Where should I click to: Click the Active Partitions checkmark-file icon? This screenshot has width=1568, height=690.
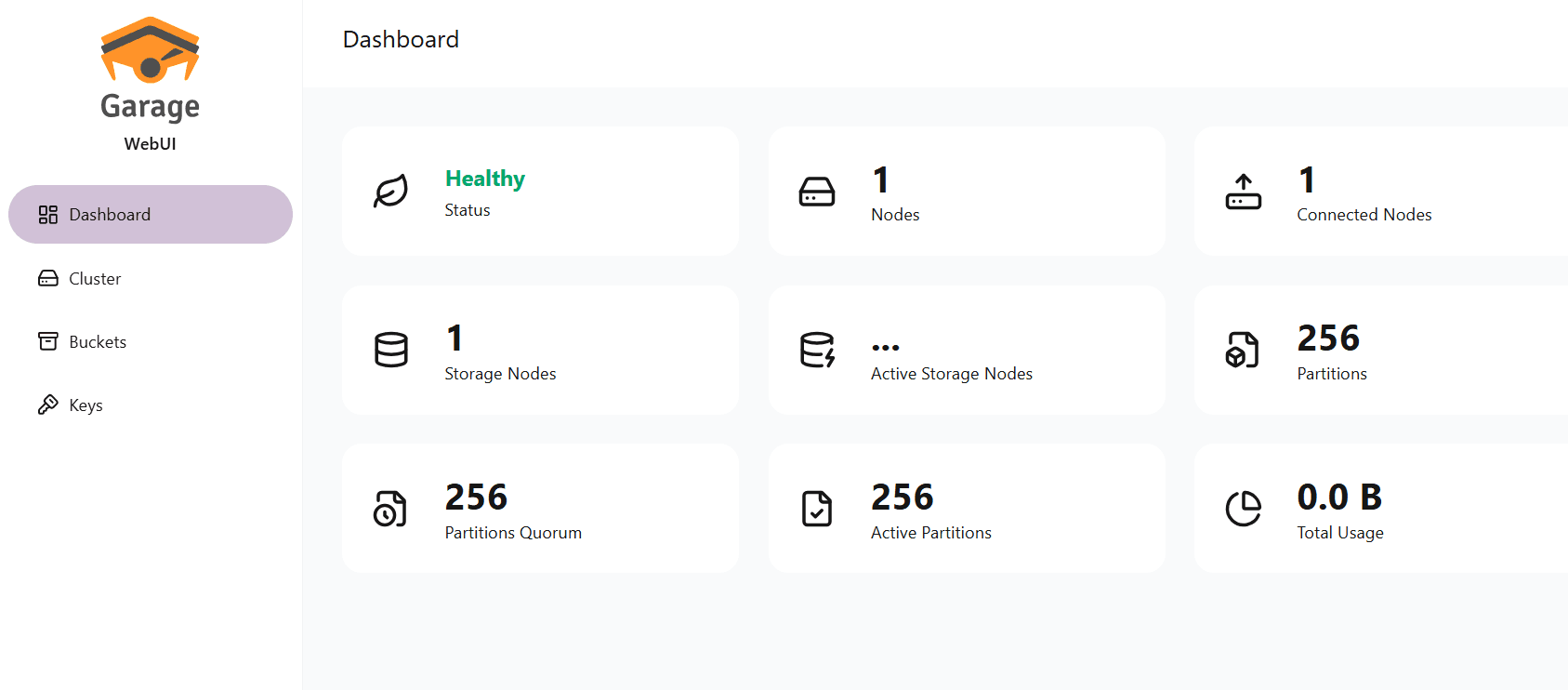coord(817,509)
